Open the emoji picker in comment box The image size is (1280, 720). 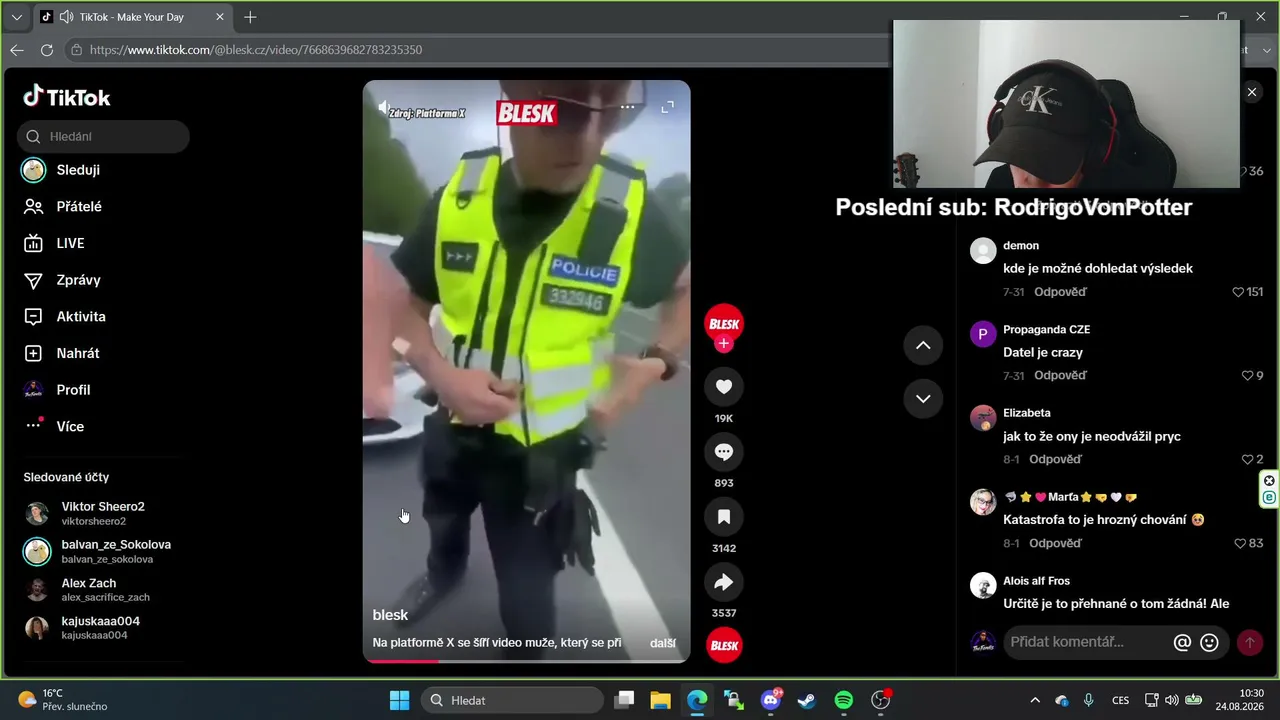point(1209,643)
